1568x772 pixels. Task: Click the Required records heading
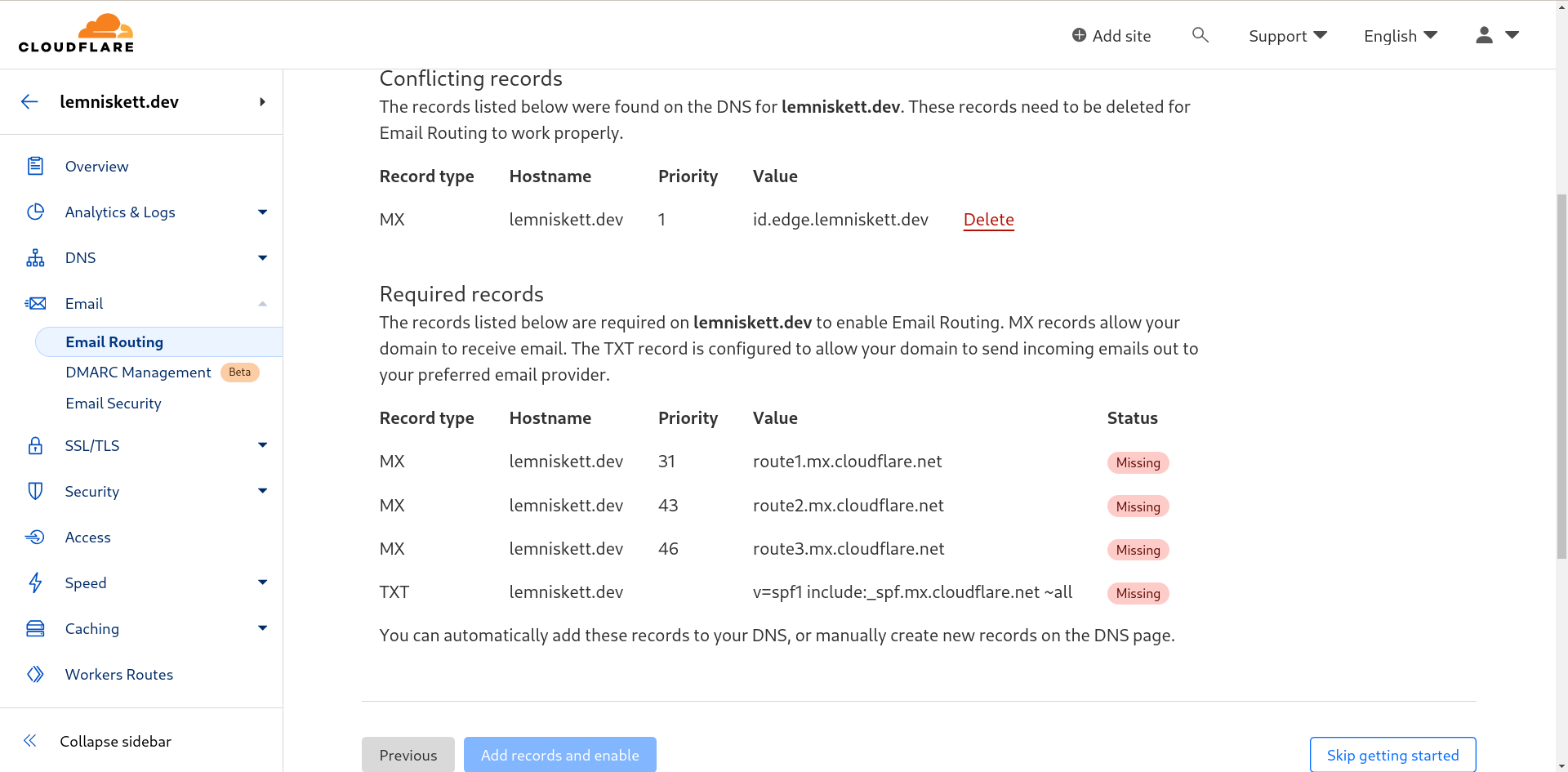click(x=461, y=294)
